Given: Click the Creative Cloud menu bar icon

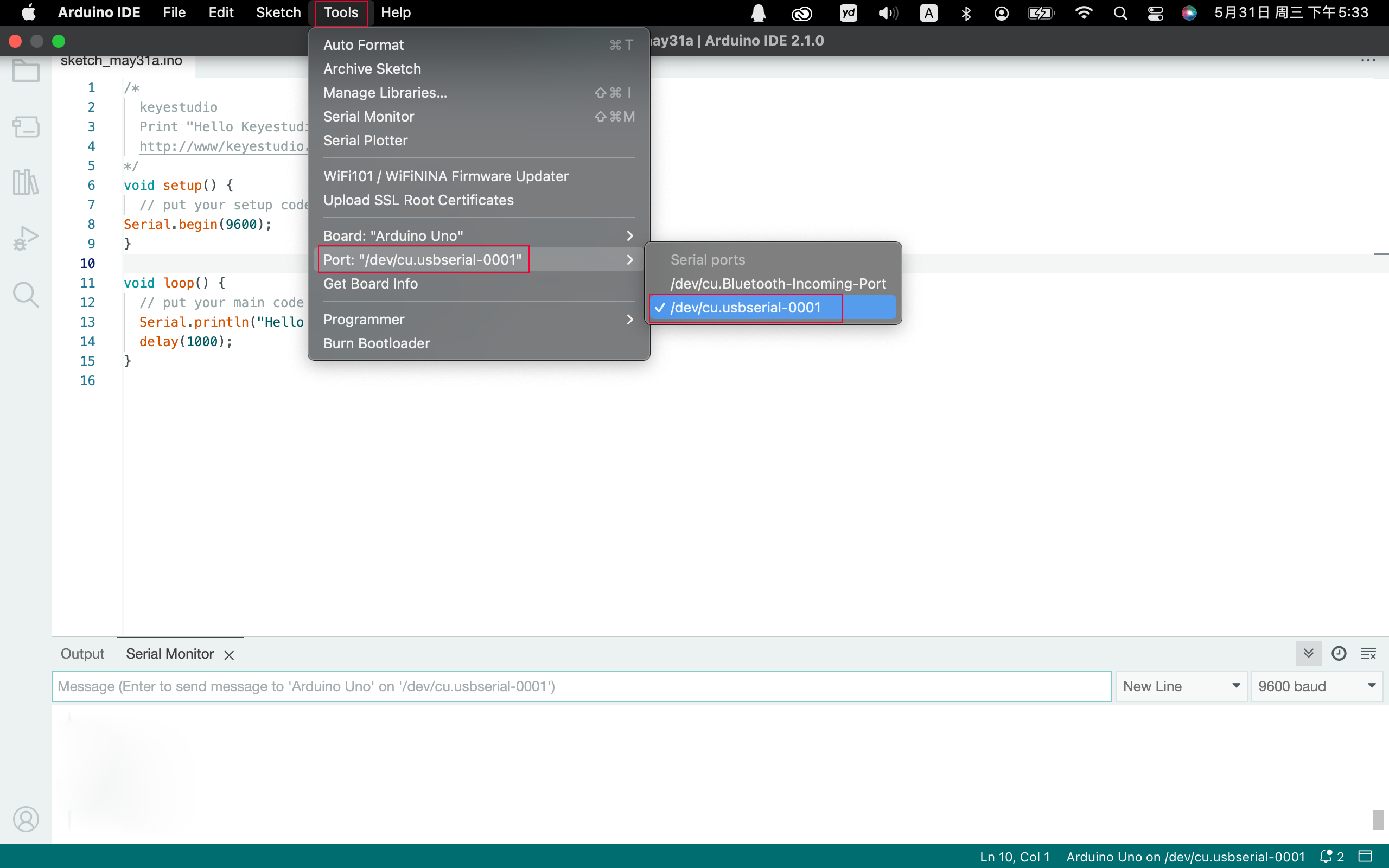Looking at the screenshot, I should point(801,12).
